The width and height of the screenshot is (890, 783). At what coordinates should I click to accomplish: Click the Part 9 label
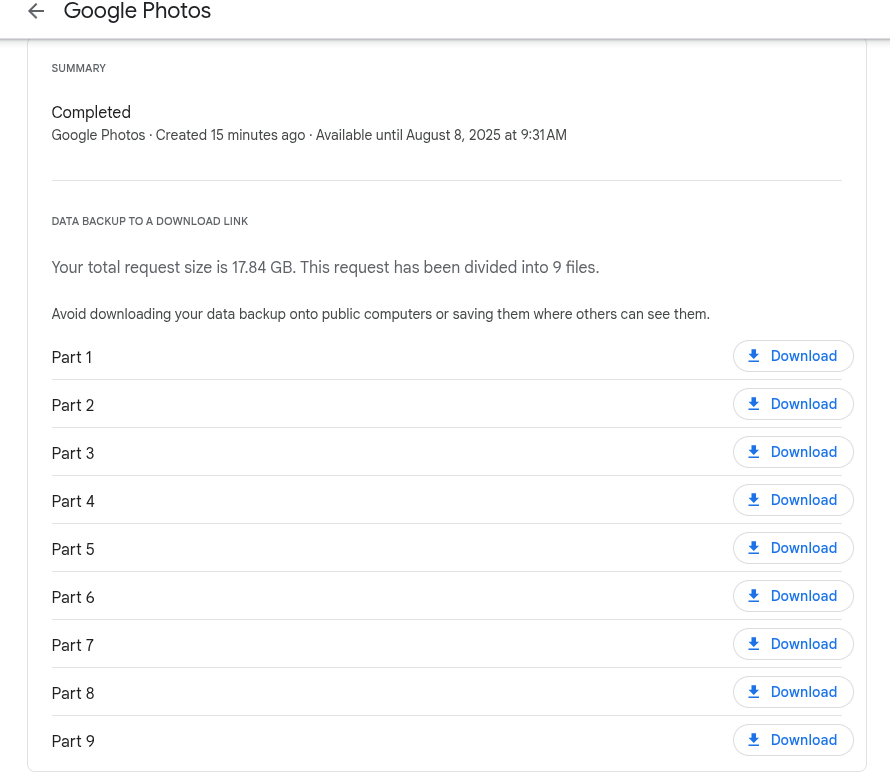click(73, 741)
